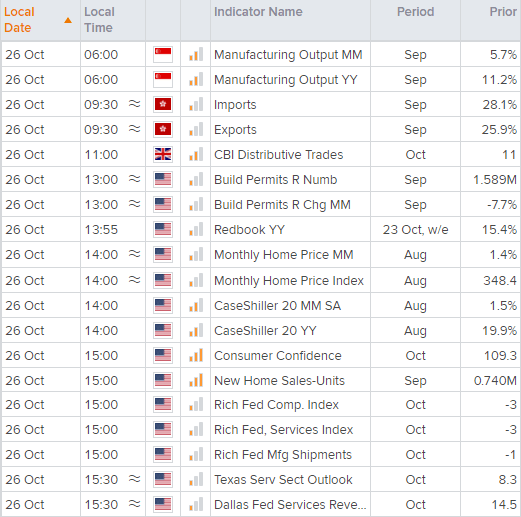Click the approximate-time icon on Exports row
Screen dimensions: 521x517
point(134,129)
